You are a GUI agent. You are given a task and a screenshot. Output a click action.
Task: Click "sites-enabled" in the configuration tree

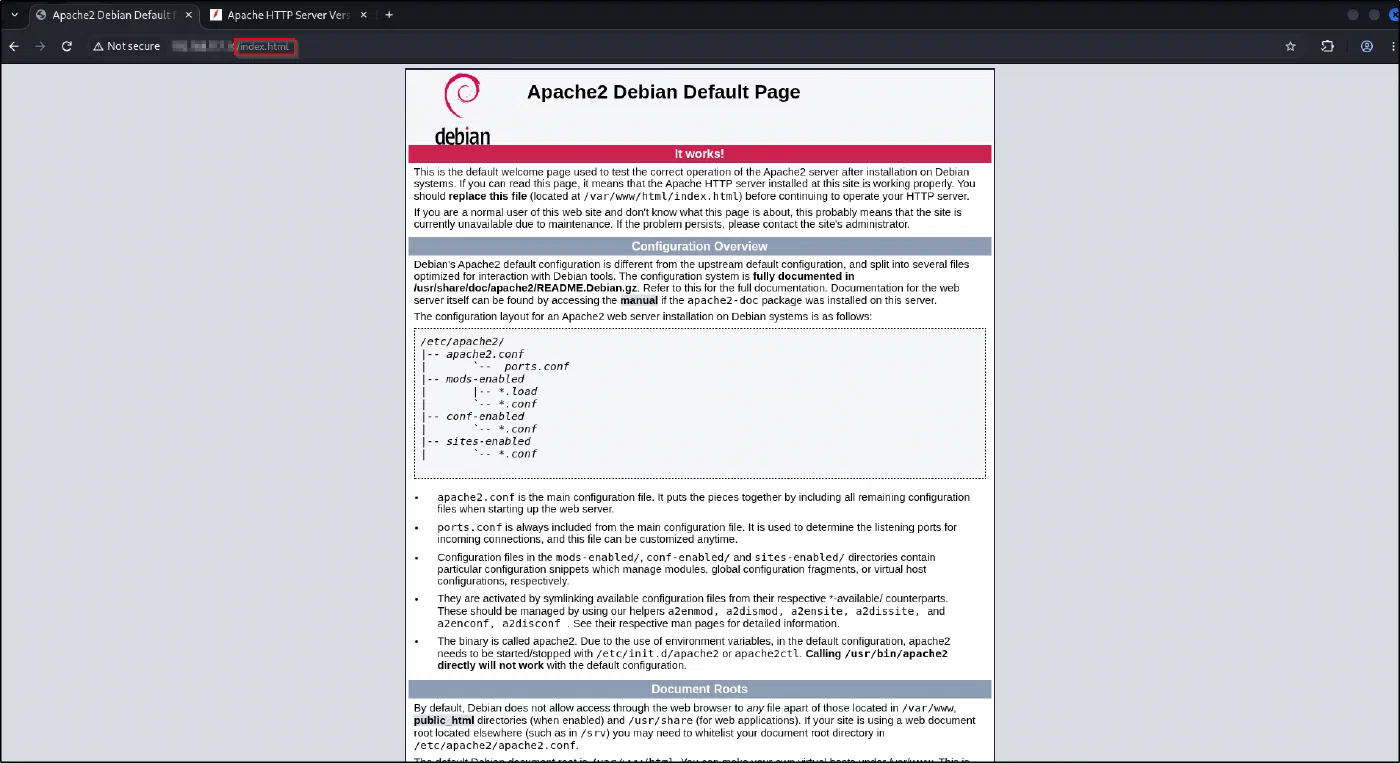click(488, 441)
